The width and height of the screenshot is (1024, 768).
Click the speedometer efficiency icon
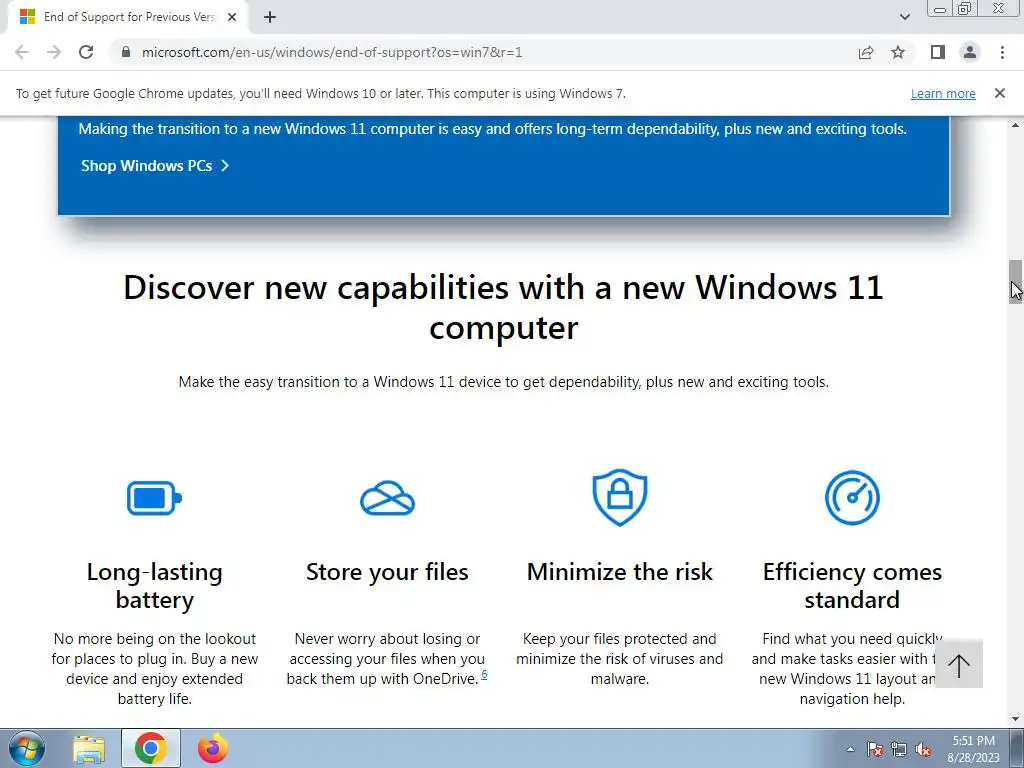click(852, 498)
